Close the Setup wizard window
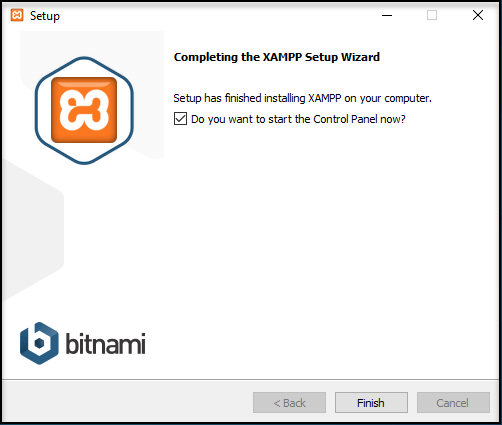The image size is (502, 425). (x=478, y=15)
